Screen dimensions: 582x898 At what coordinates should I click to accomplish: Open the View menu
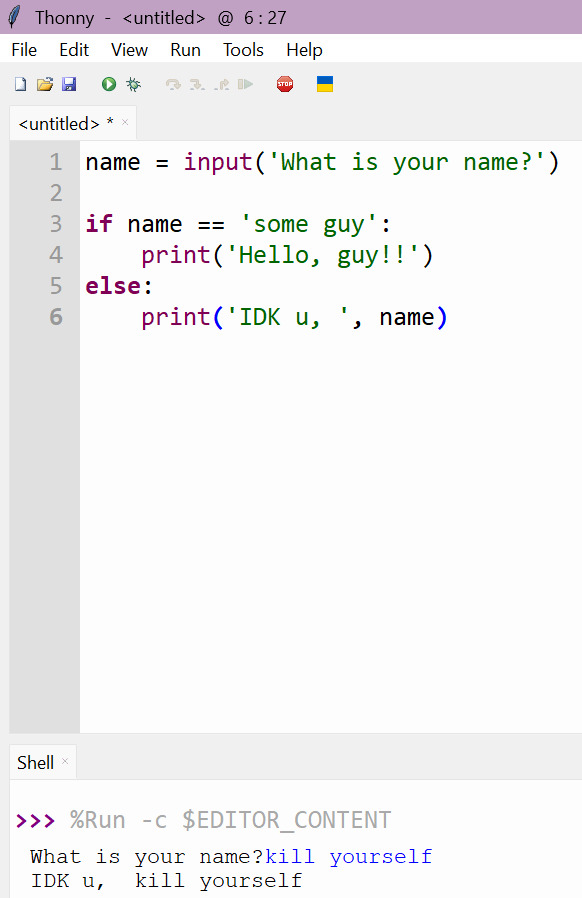(x=129, y=50)
